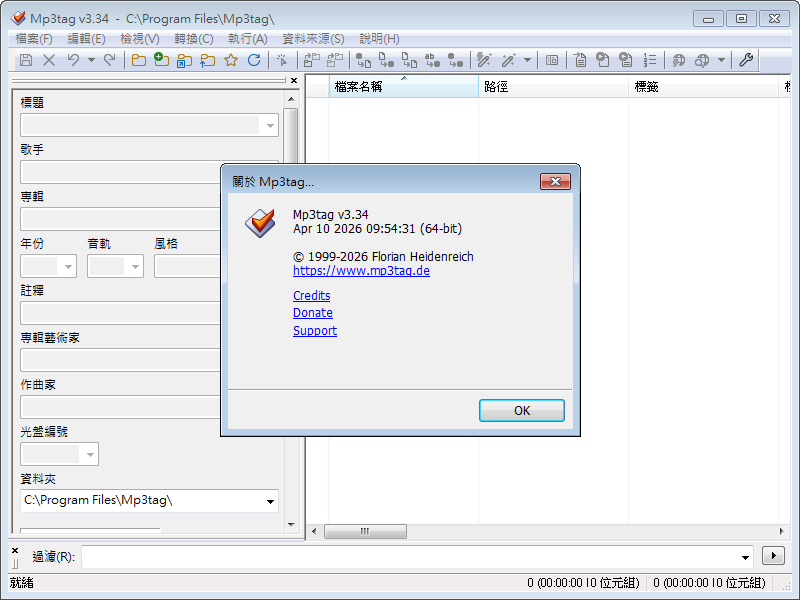Click the folder icon with blue up arrow

(208, 60)
